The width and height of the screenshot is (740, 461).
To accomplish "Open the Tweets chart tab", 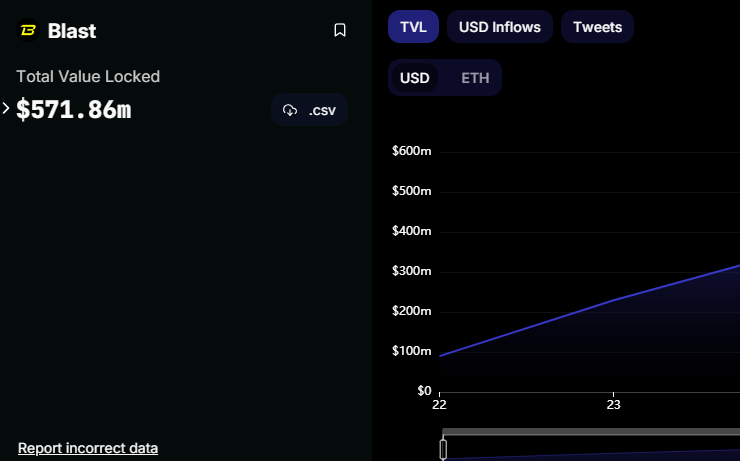I will tap(597, 27).
